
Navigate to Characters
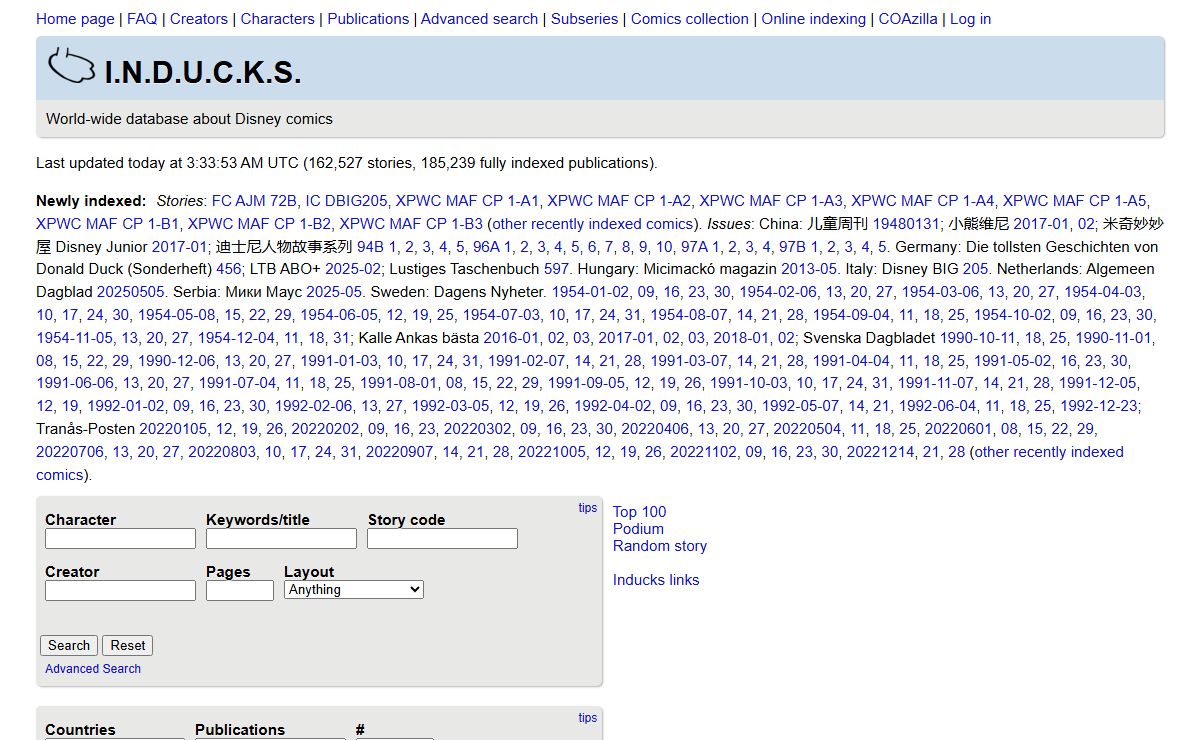pos(278,19)
